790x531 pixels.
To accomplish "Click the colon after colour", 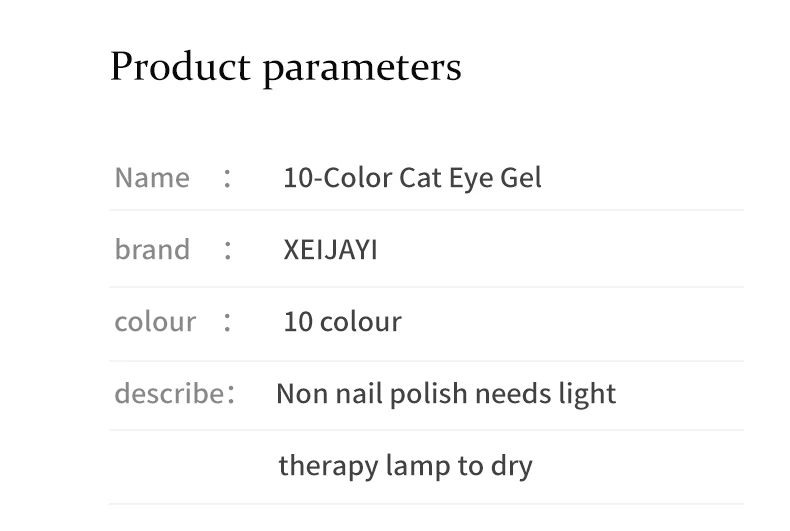I will pos(228,322).
